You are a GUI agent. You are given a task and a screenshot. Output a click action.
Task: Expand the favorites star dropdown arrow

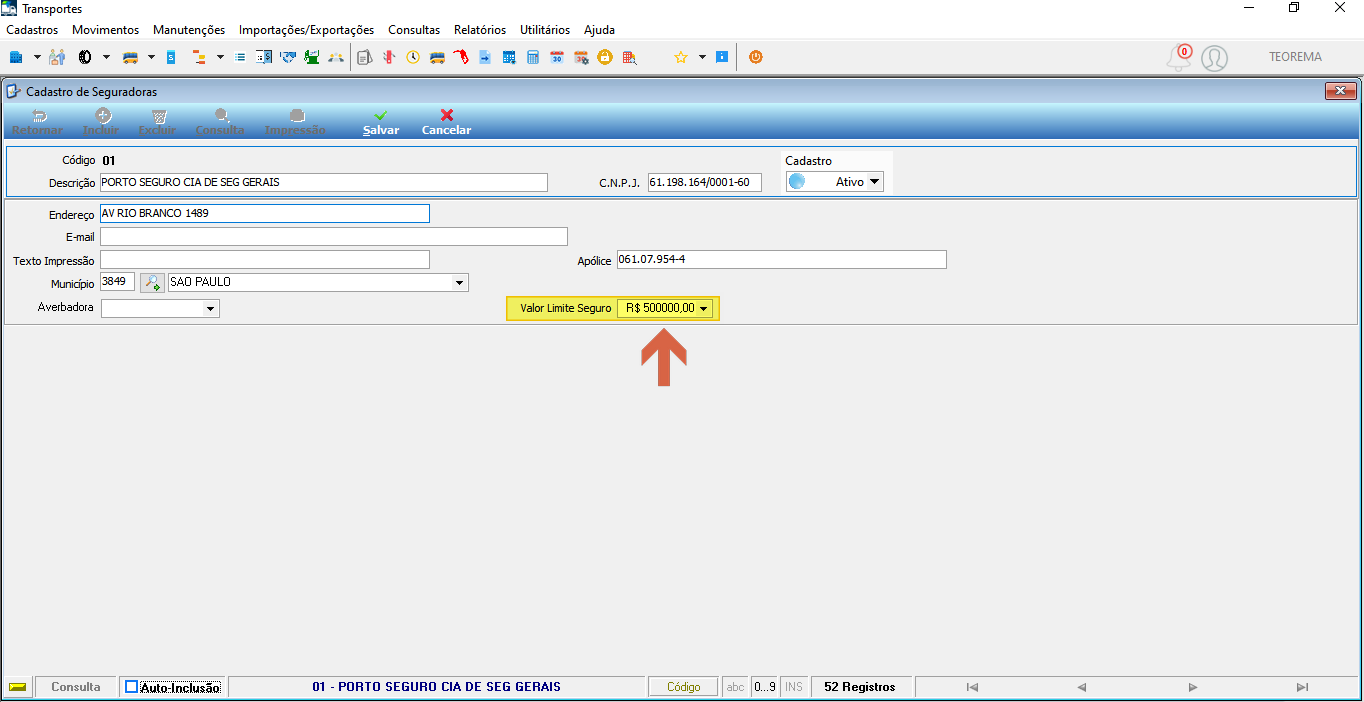[x=702, y=57]
